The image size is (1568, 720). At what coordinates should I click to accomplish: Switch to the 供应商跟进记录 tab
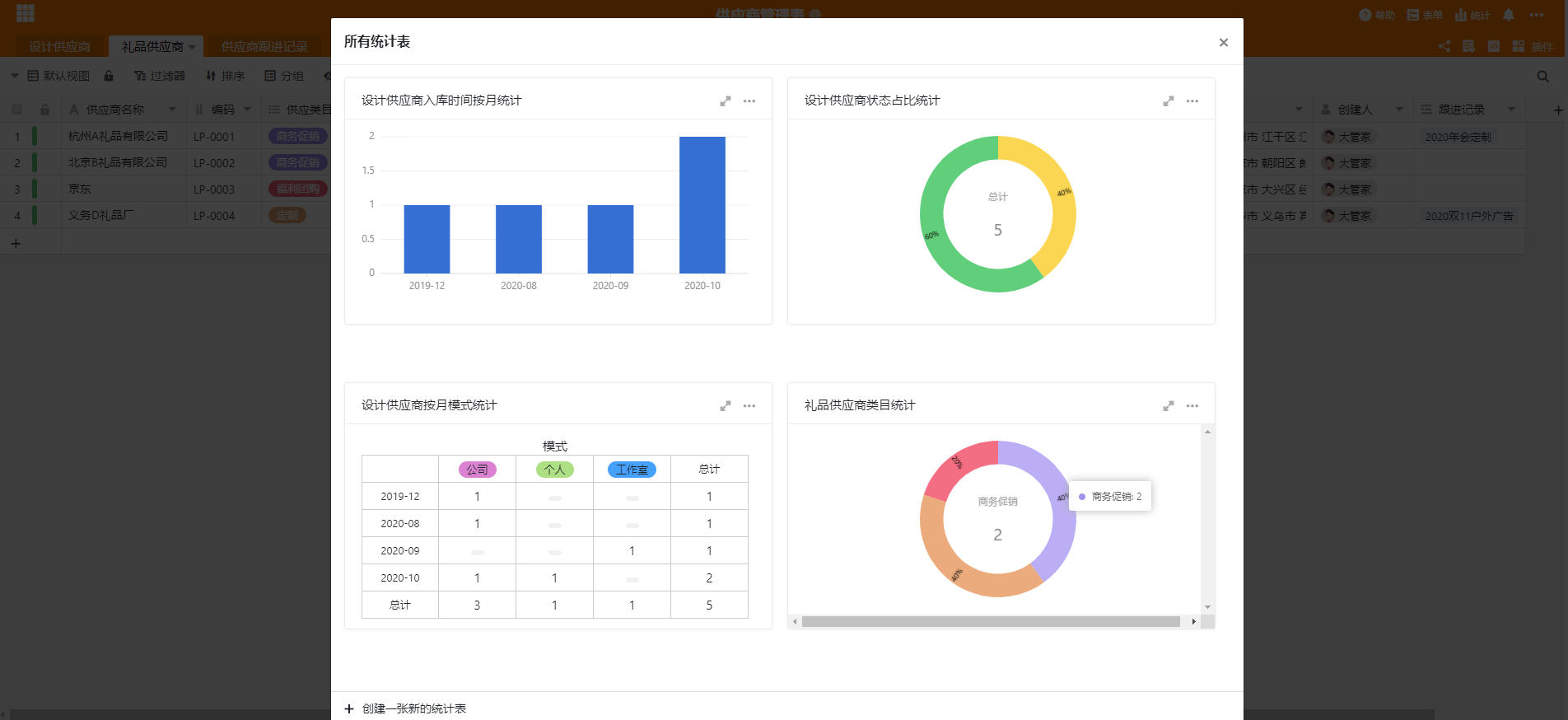click(x=264, y=47)
